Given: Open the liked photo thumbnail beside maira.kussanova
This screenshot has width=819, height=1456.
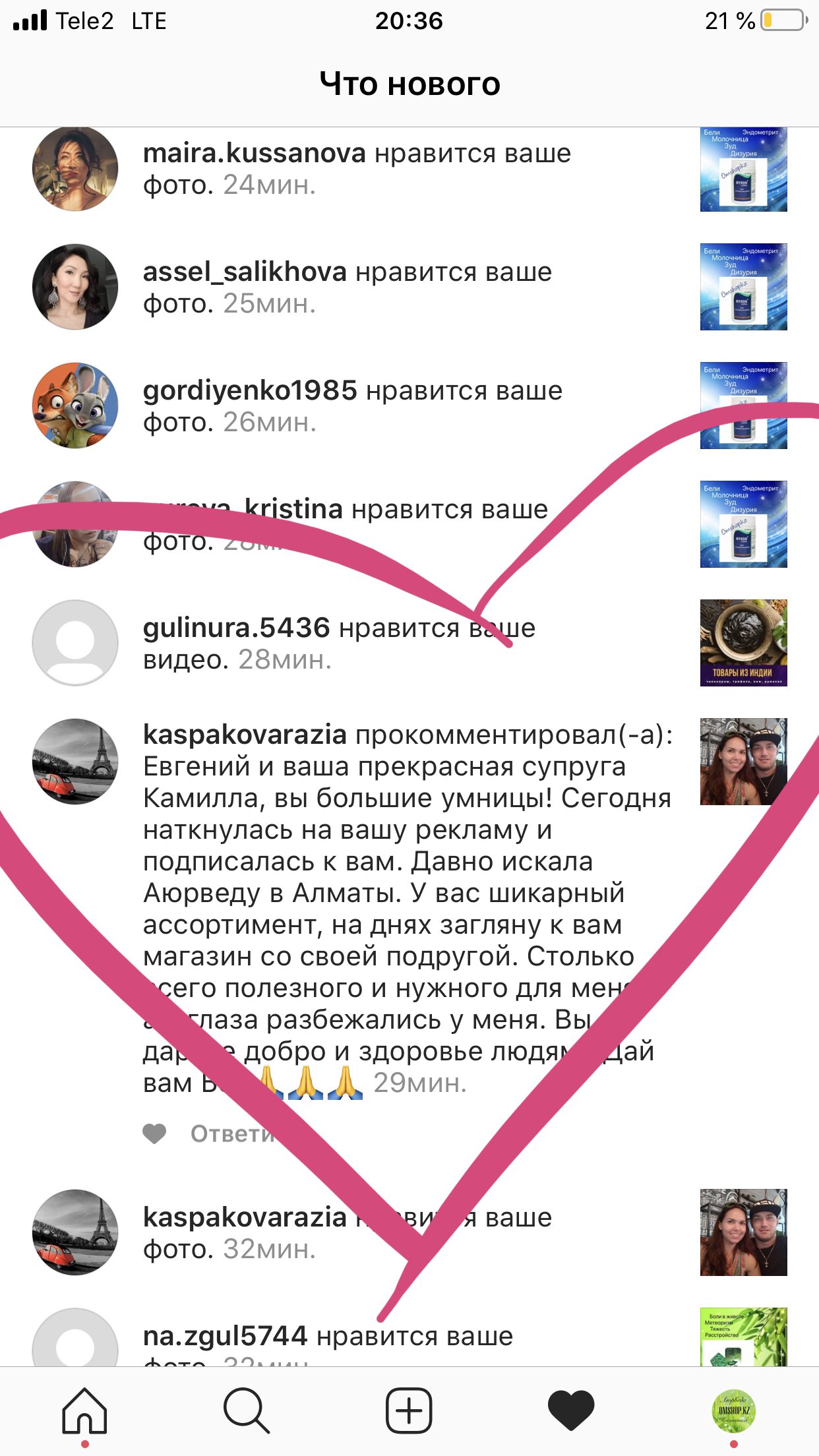Looking at the screenshot, I should coord(744,169).
